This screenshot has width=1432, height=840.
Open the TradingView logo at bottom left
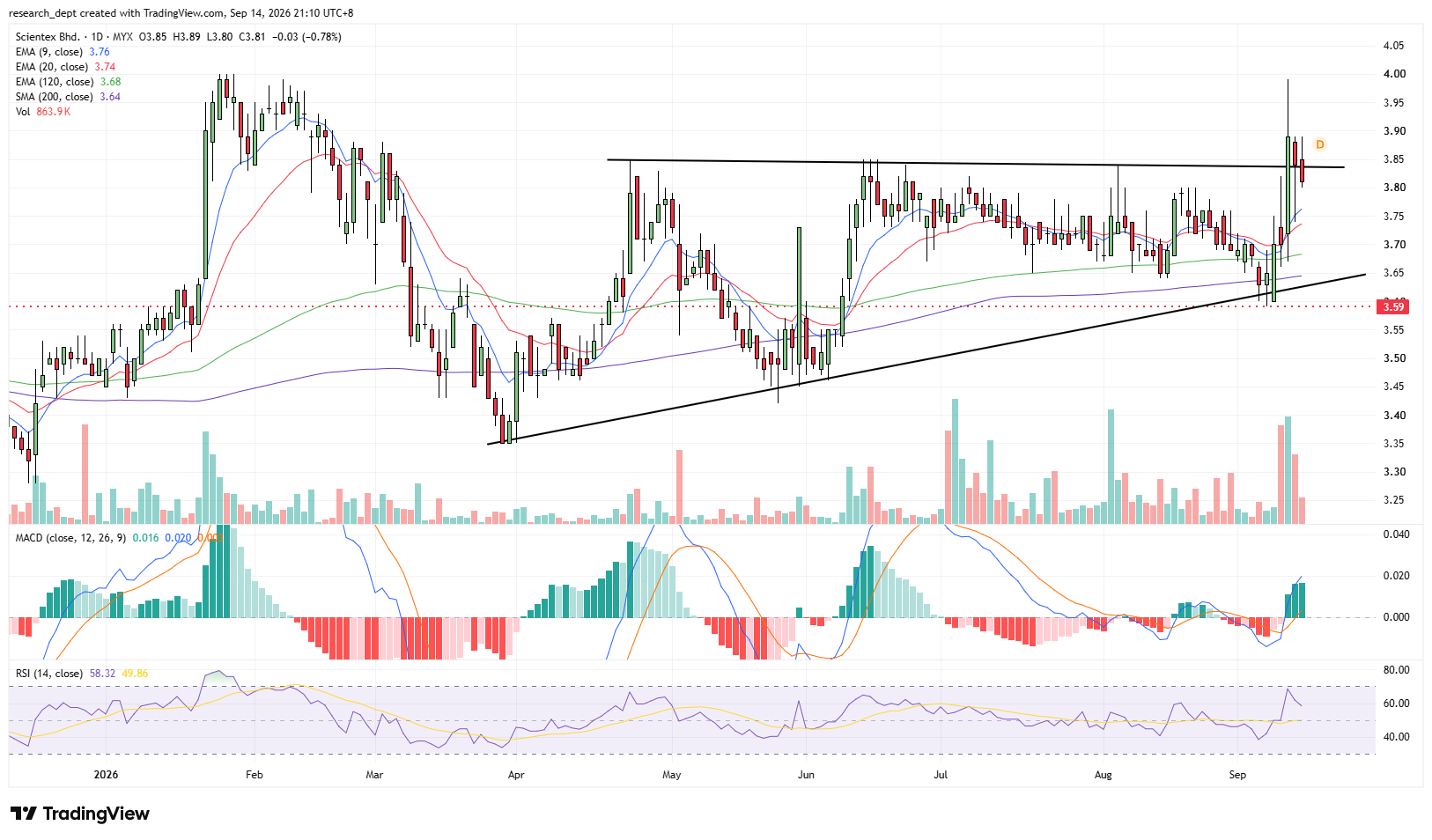click(x=80, y=814)
